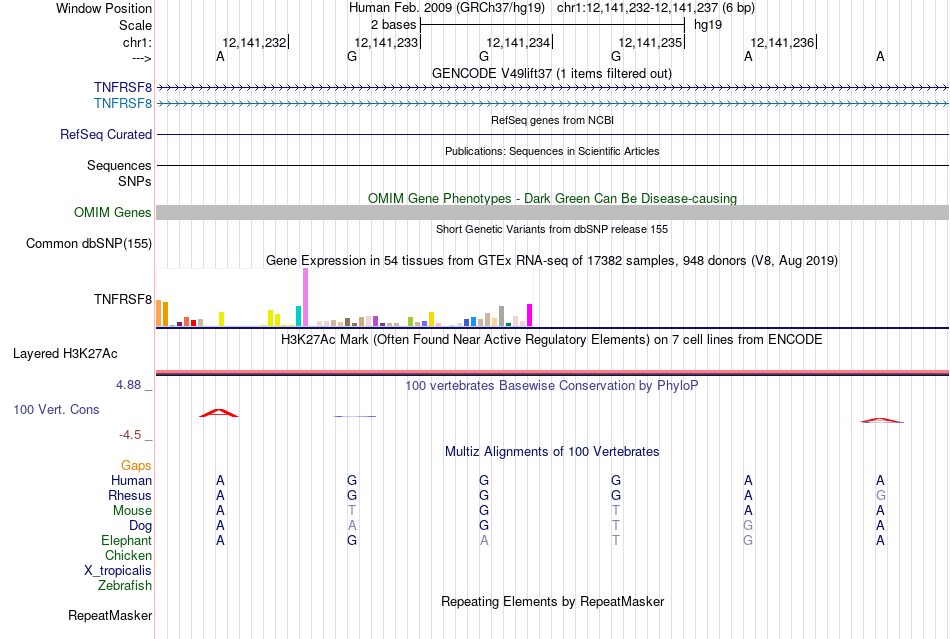Image resolution: width=950 pixels, height=639 pixels.
Task: Click the 2 bases scale bar
Action: [x=552, y=25]
